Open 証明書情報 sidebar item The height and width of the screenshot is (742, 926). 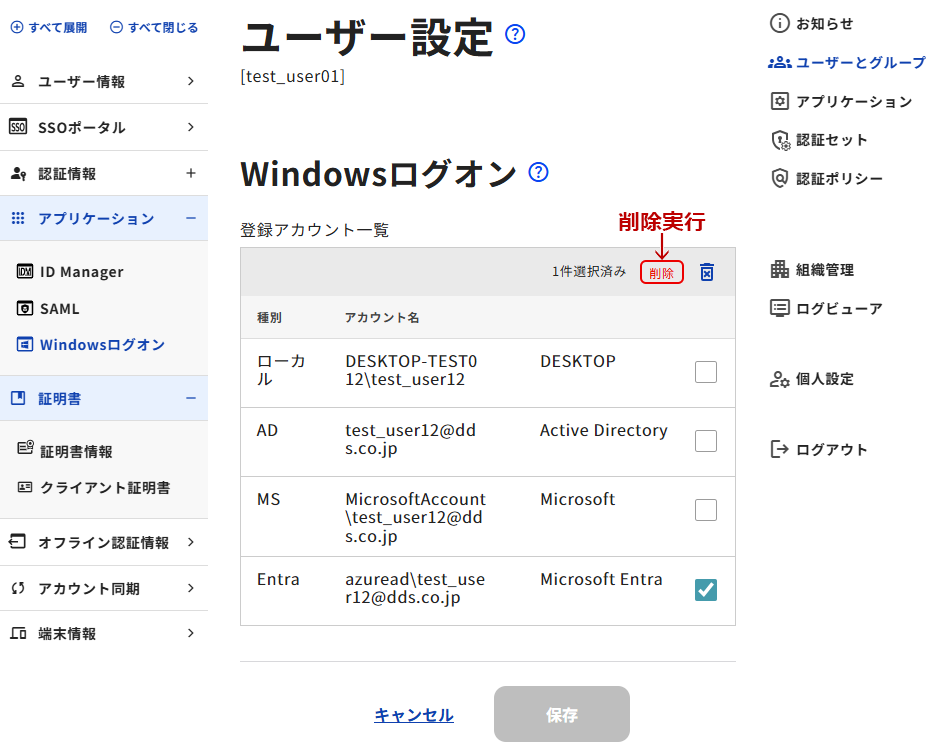tap(76, 451)
